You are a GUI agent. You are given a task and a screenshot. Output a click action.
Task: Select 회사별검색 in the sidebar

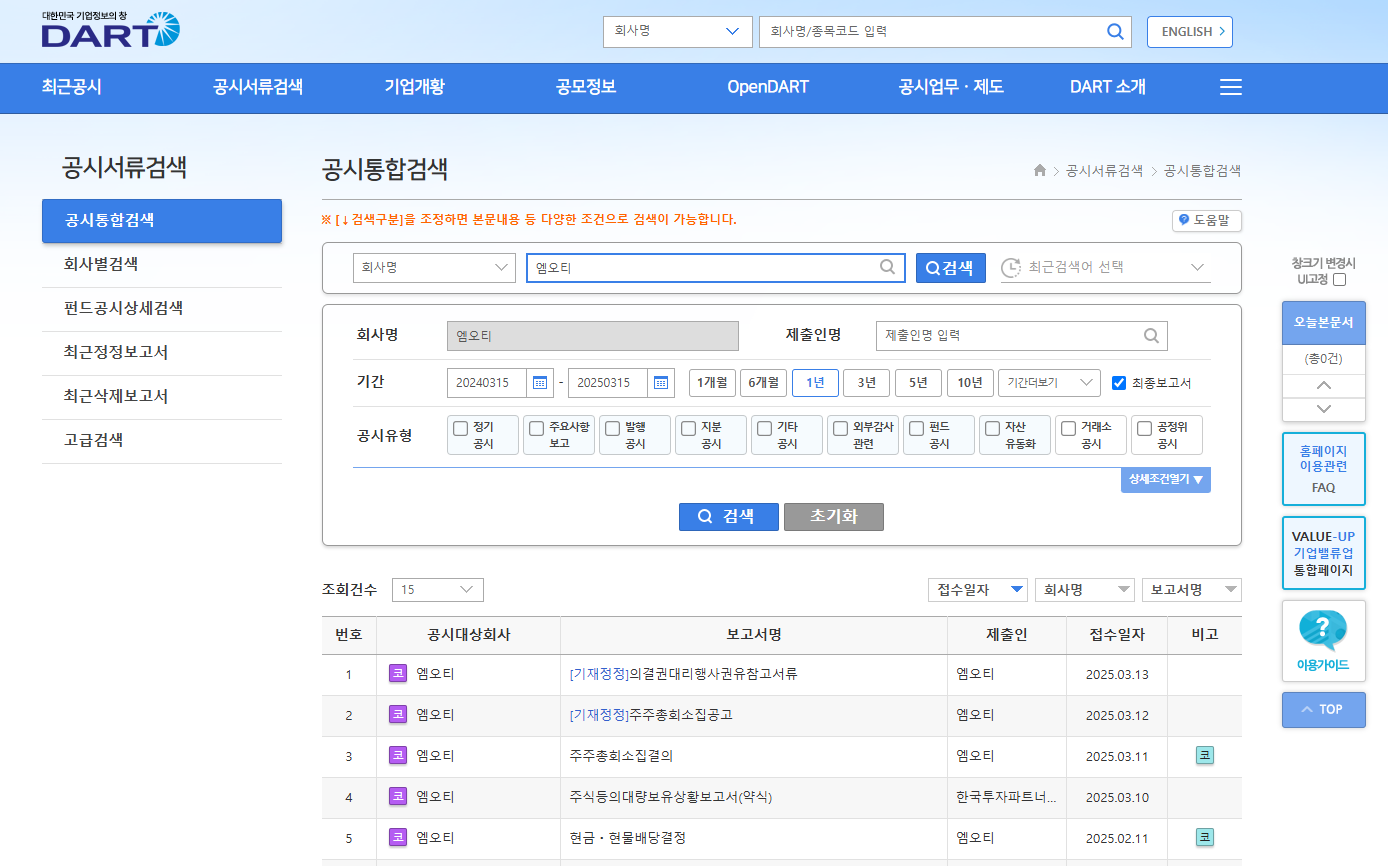click(x=162, y=265)
